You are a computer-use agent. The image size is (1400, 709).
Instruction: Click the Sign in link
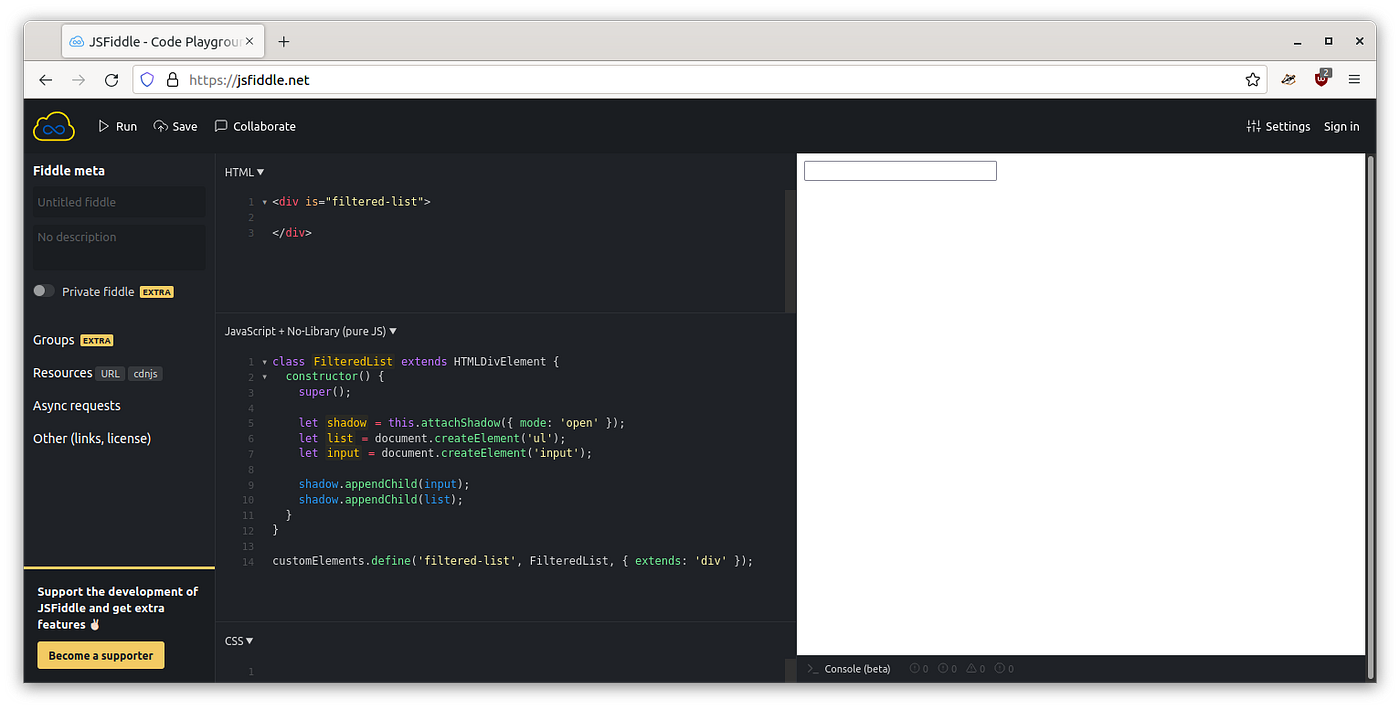[x=1341, y=126]
